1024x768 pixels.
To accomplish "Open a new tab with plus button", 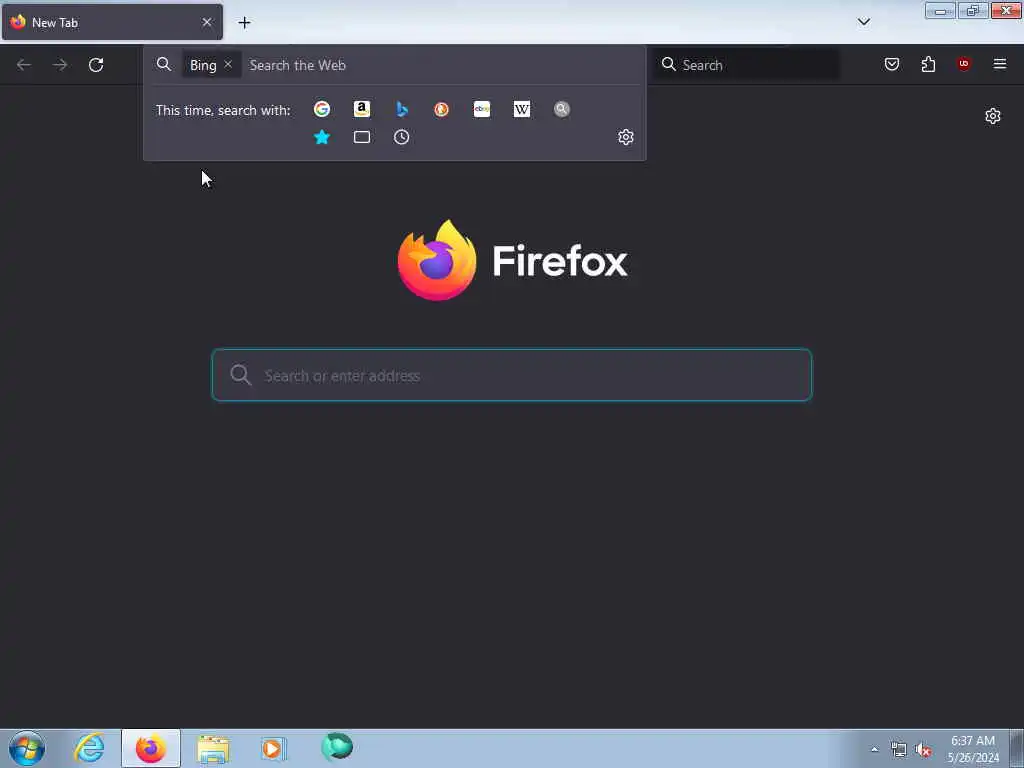I will tap(244, 23).
